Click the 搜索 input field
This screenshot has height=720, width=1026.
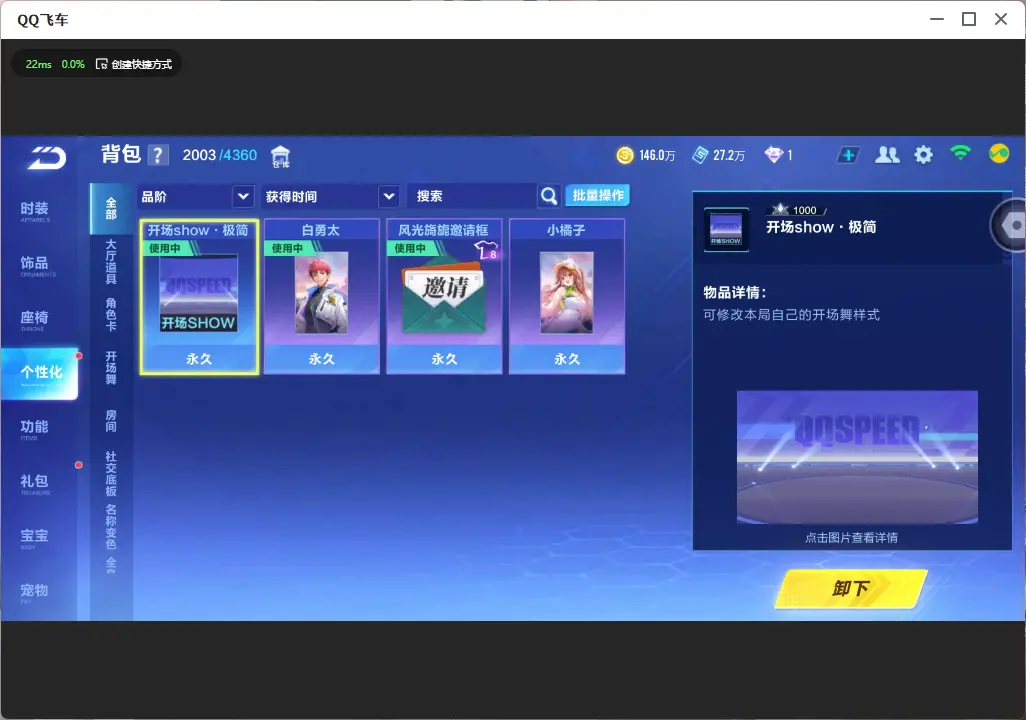coord(471,196)
